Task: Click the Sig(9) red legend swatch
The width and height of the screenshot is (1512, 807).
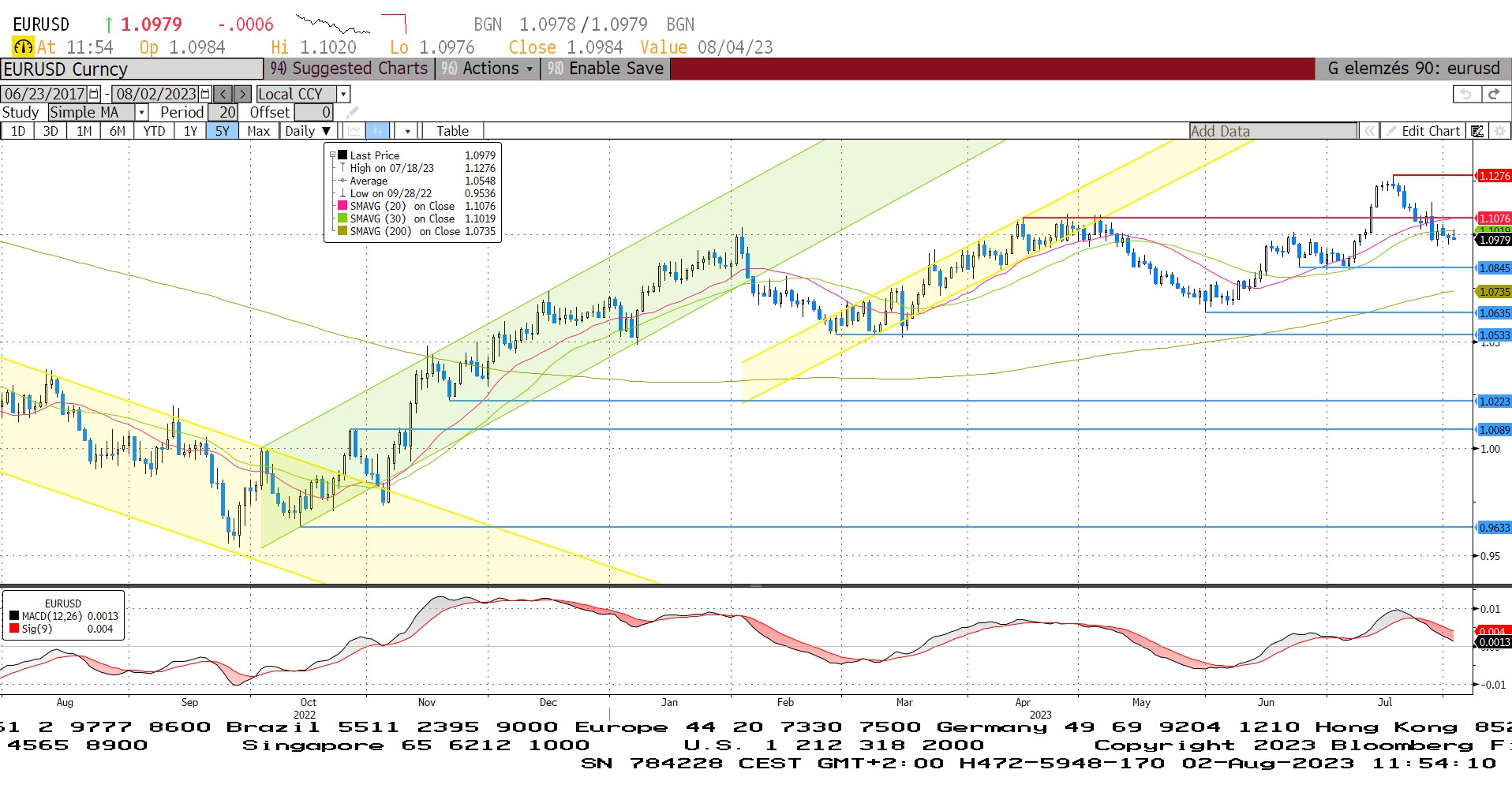Action: click(14, 629)
